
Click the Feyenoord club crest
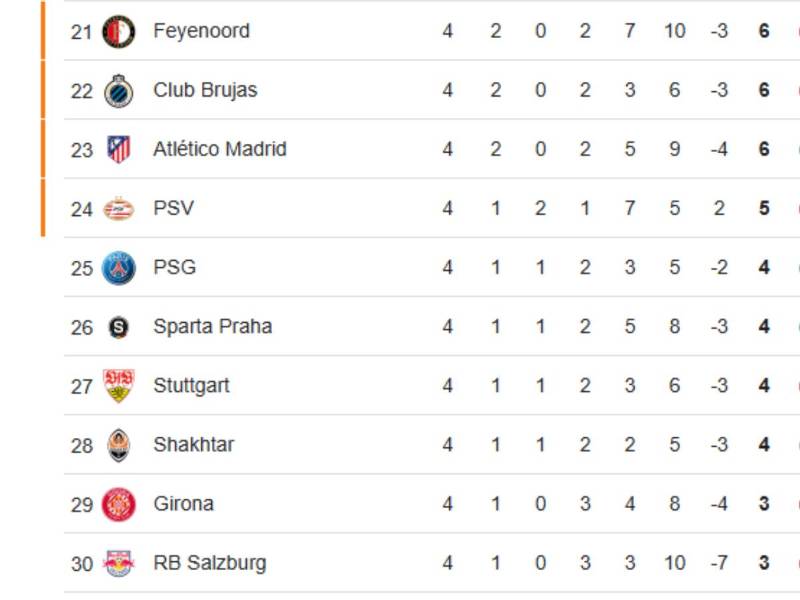point(117,30)
